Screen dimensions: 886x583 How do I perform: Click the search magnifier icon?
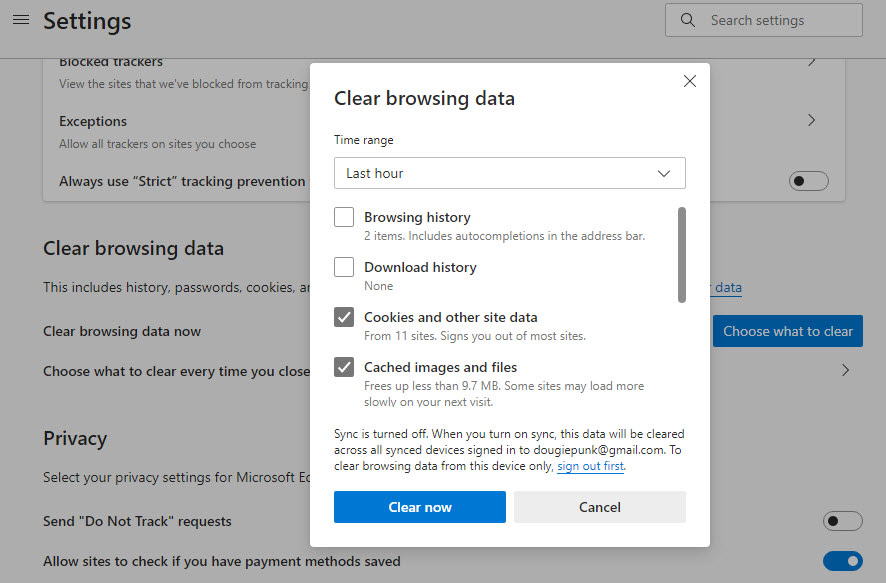tap(687, 20)
